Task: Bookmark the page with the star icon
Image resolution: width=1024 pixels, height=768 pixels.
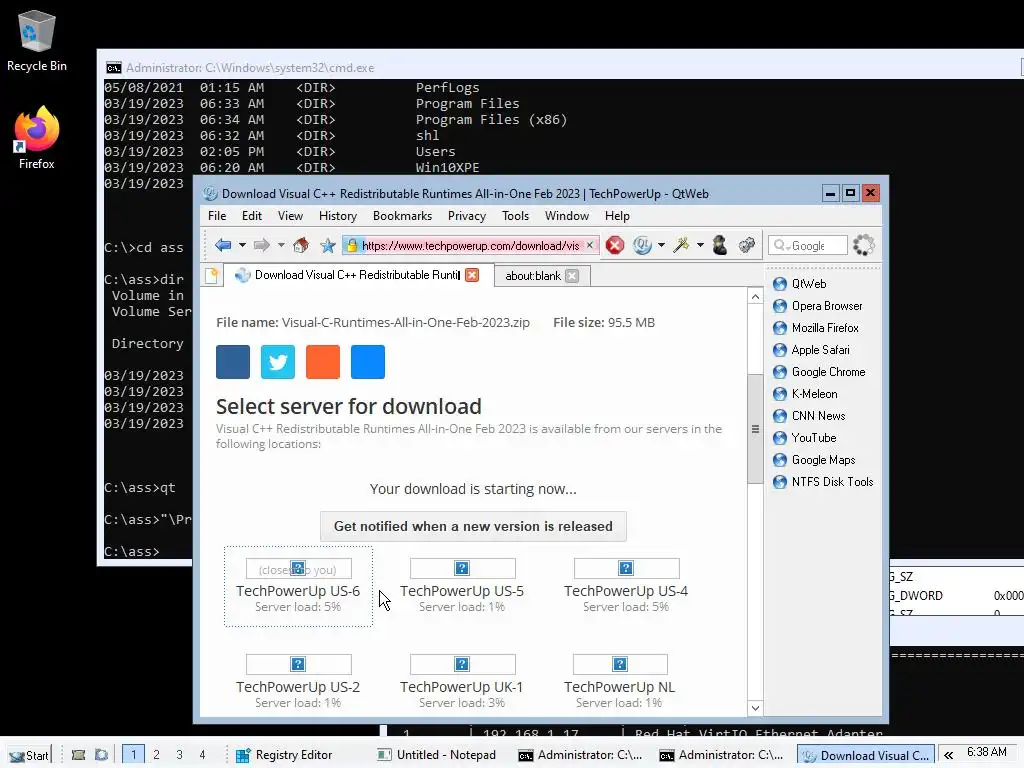Action: [328, 246]
